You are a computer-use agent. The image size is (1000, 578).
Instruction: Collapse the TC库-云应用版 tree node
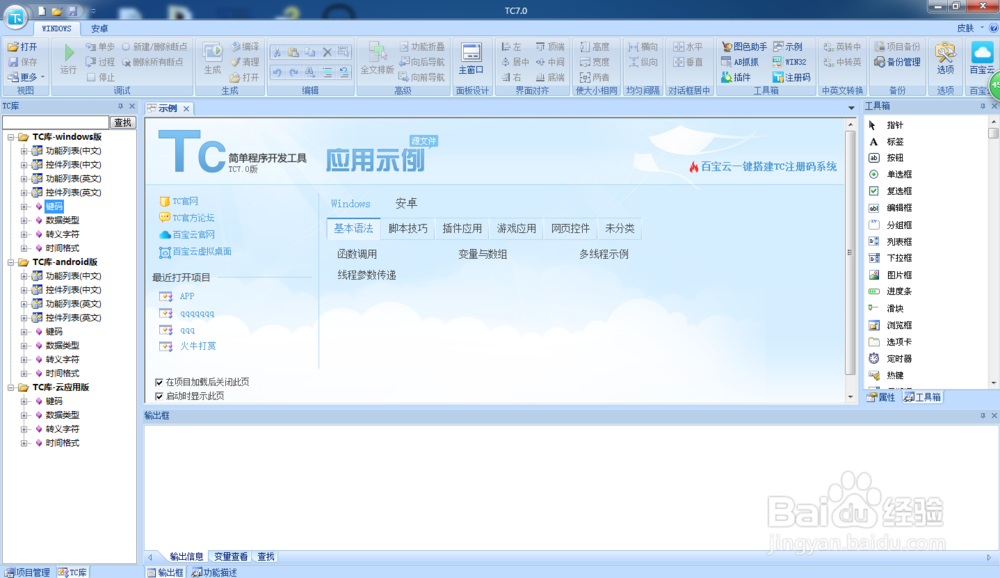(11, 387)
